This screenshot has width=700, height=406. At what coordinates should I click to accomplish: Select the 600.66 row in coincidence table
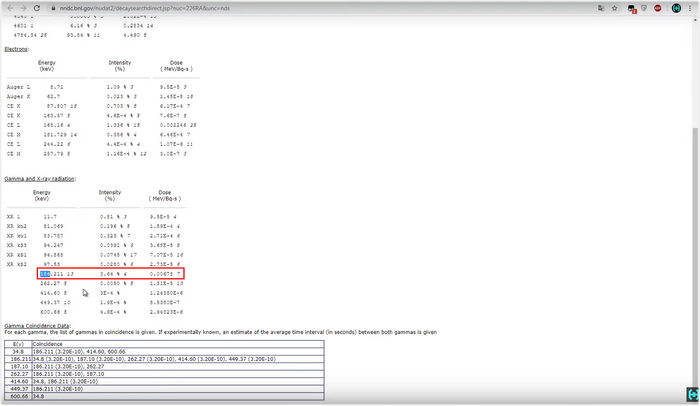[x=19, y=396]
